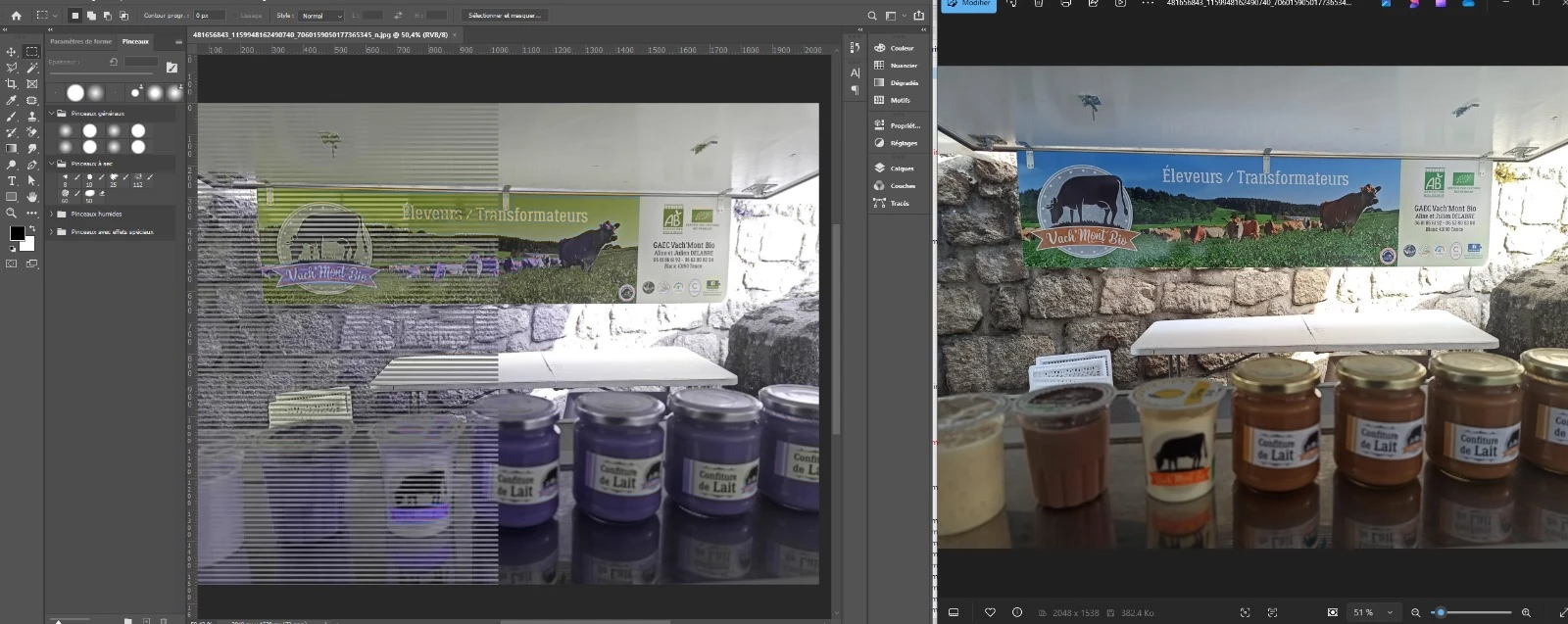Click Photoshop share export icon
1568x624 pixels.
918,16
